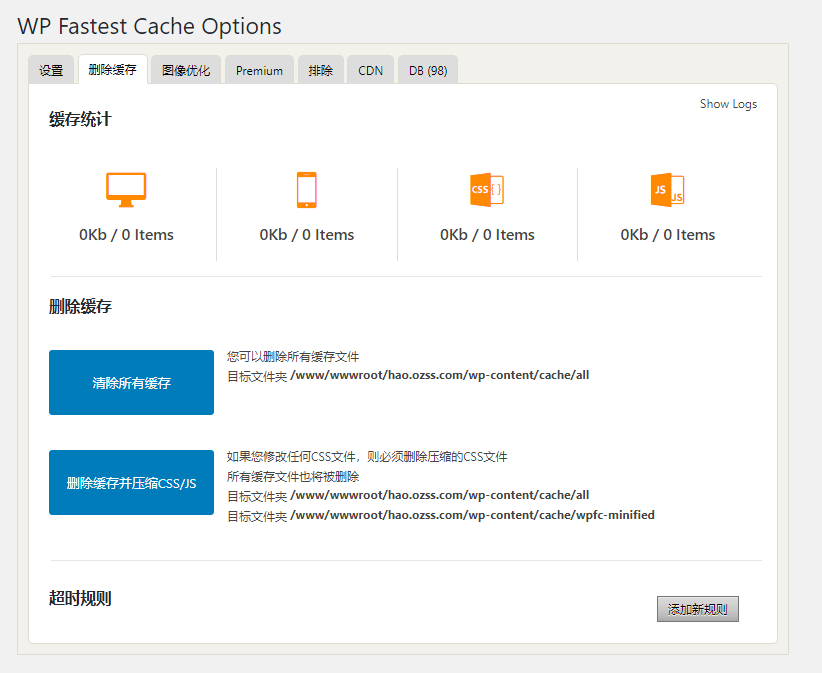The image size is (822, 673).
Task: Click the 0Kb / 0 Items text under JS icon
Action: 667,234
